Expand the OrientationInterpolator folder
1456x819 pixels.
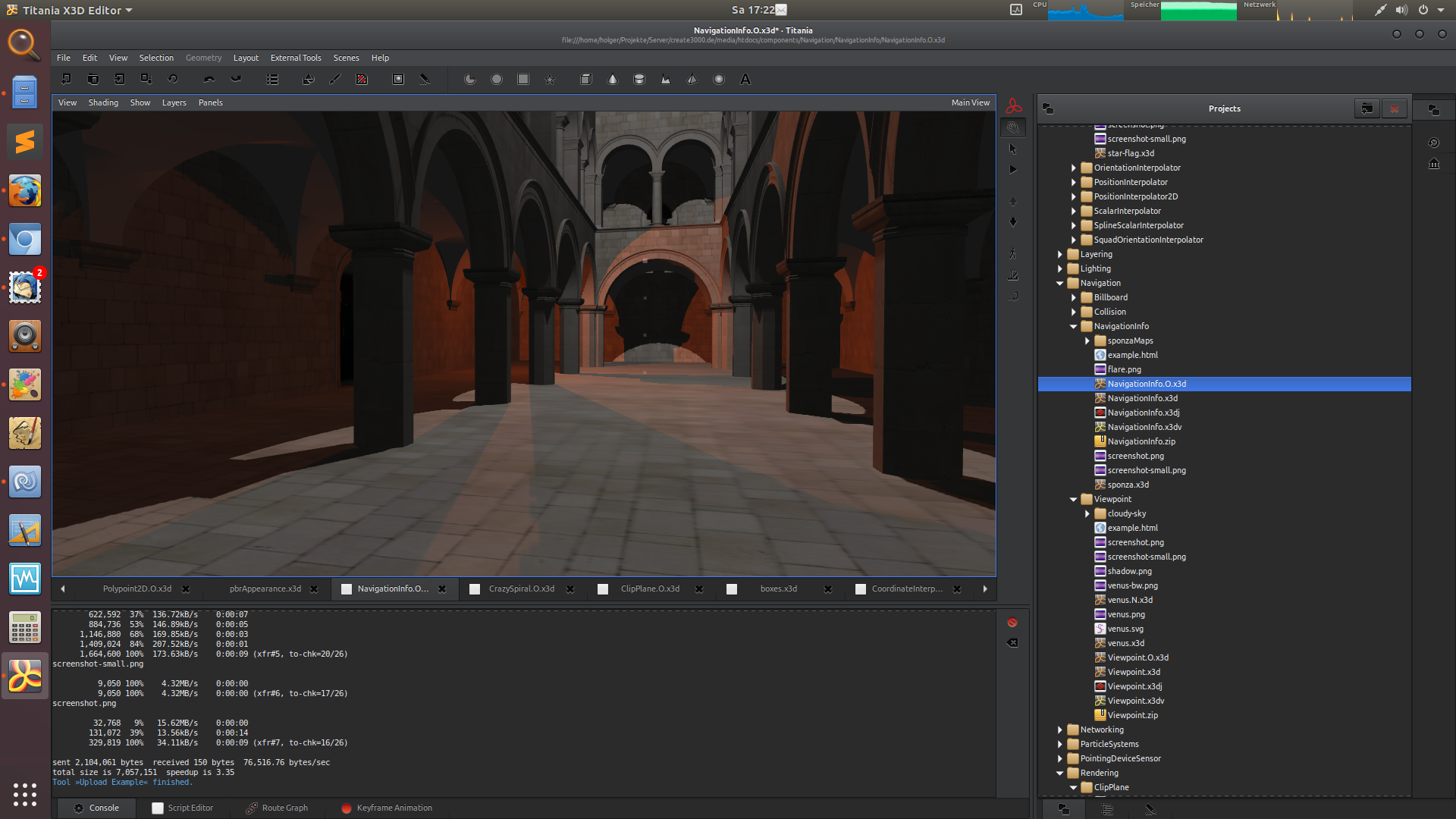[x=1073, y=168]
